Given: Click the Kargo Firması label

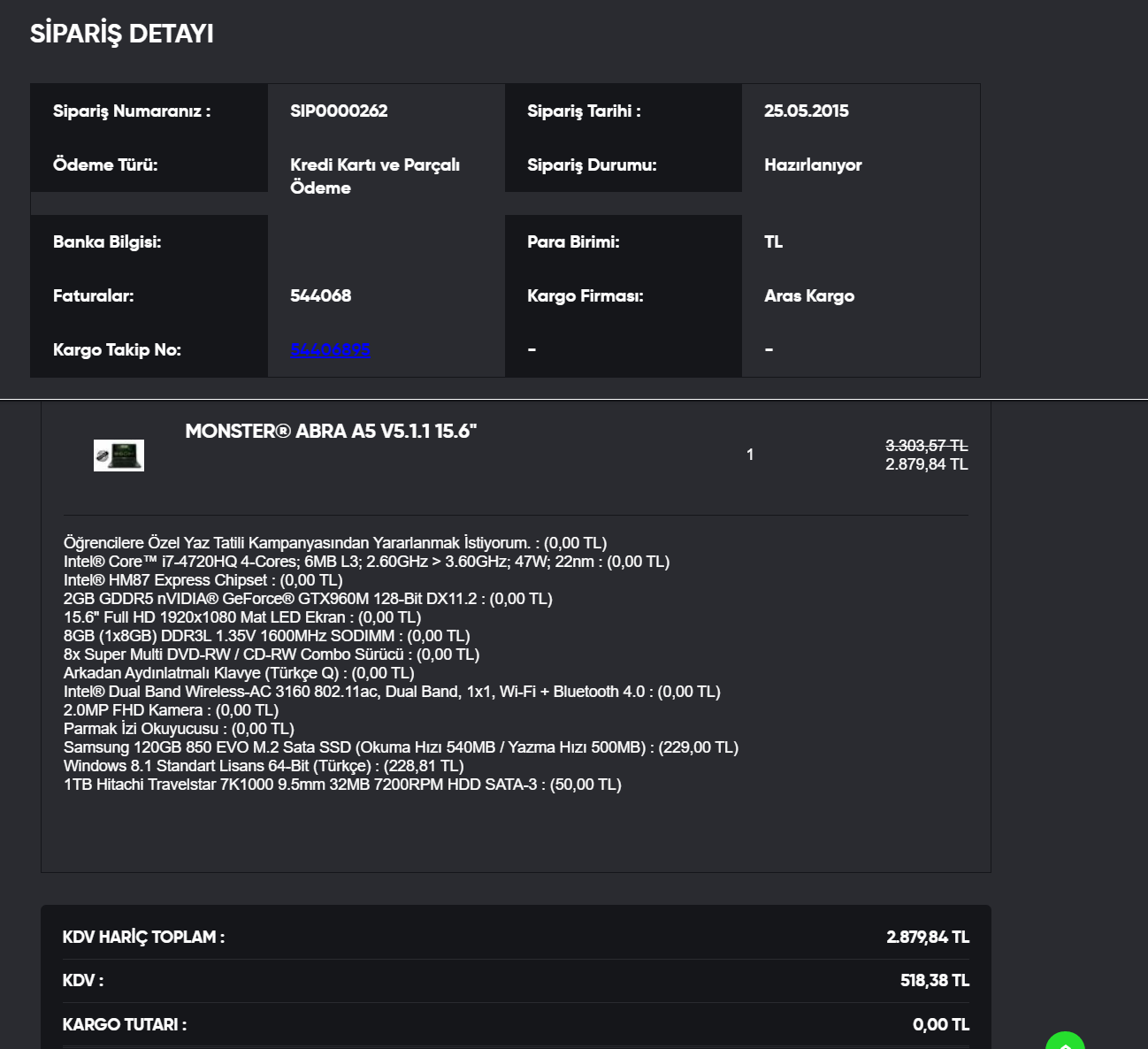Looking at the screenshot, I should (x=585, y=295).
